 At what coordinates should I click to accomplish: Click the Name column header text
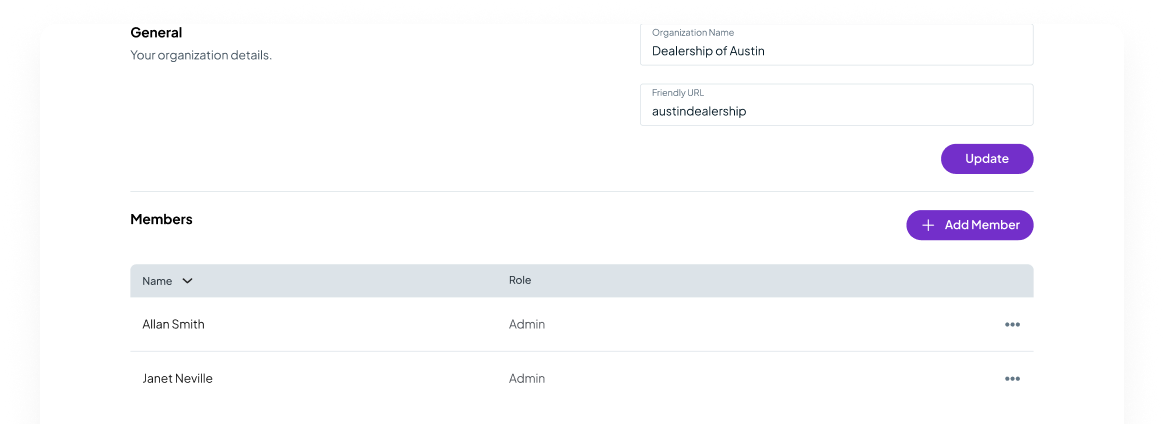(157, 281)
